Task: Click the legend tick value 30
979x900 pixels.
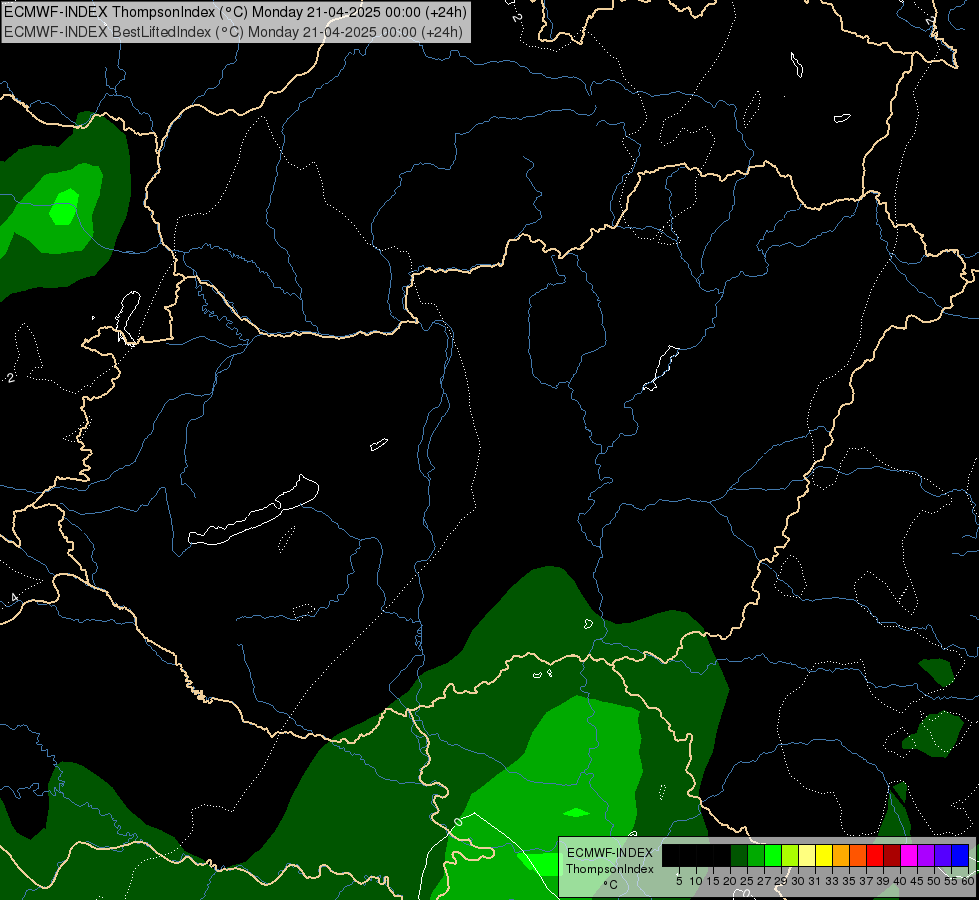Action: [799, 881]
